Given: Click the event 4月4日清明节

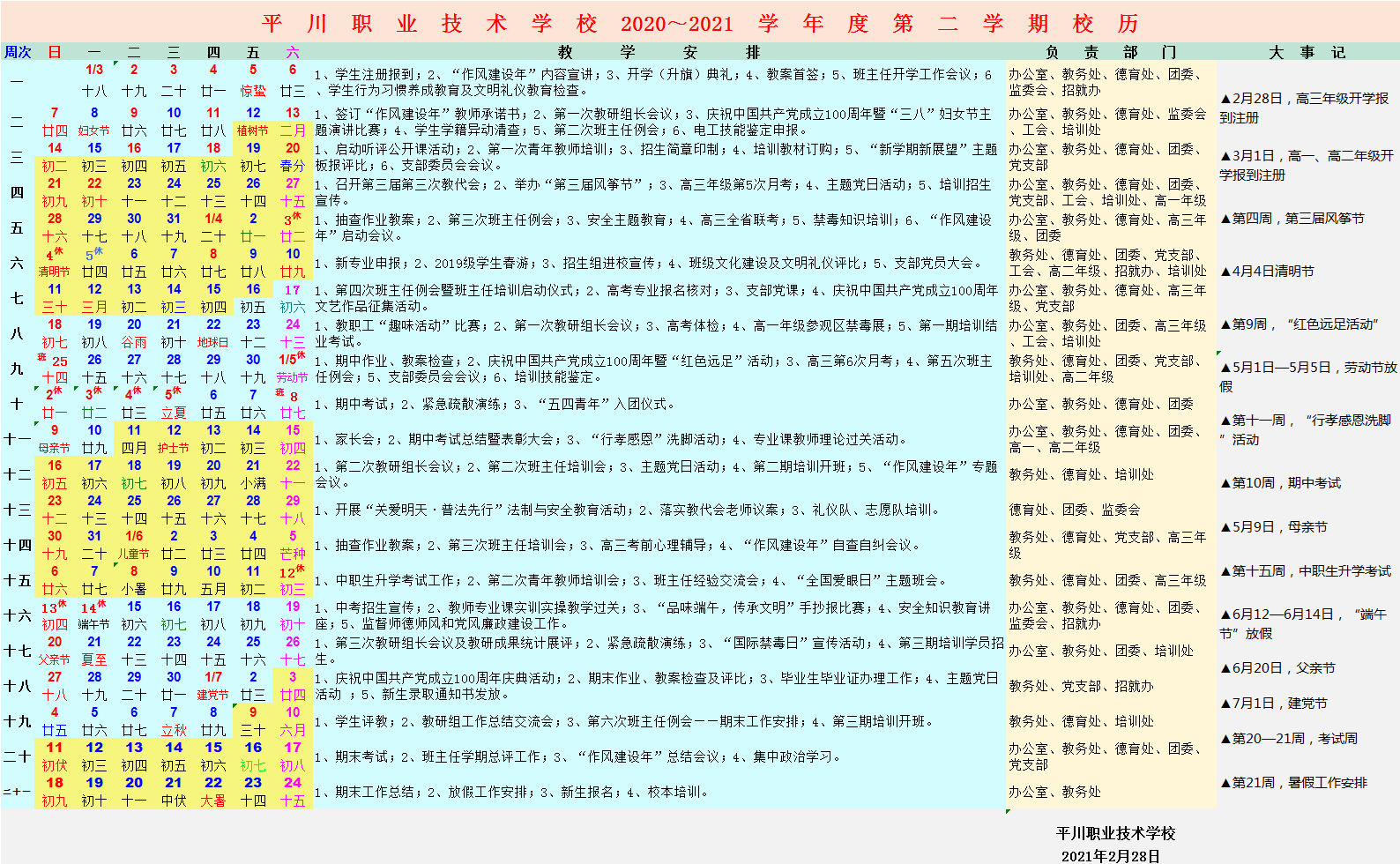Looking at the screenshot, I should 1267,271.
